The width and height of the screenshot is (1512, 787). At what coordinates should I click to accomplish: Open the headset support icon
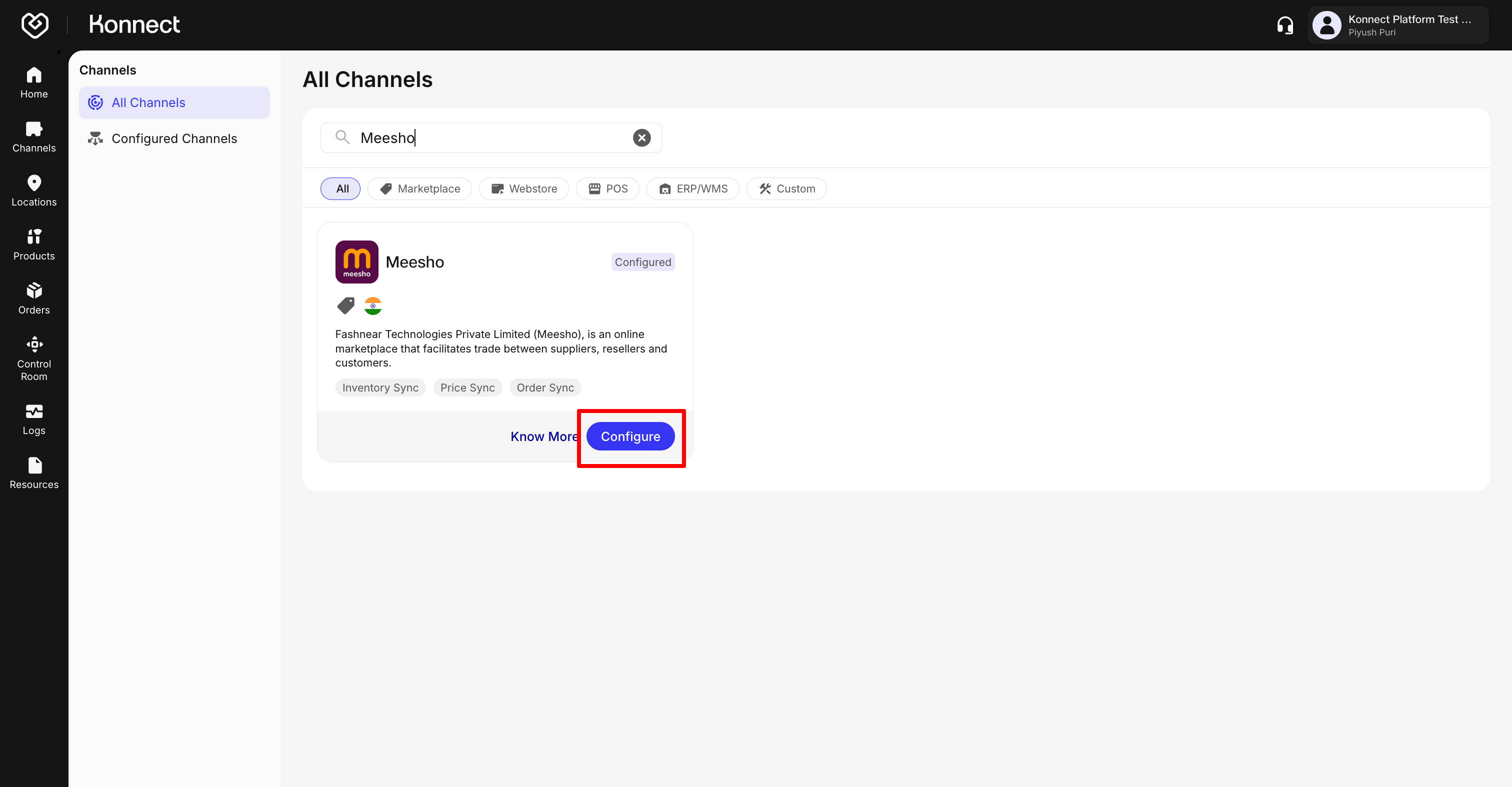[x=1285, y=25]
